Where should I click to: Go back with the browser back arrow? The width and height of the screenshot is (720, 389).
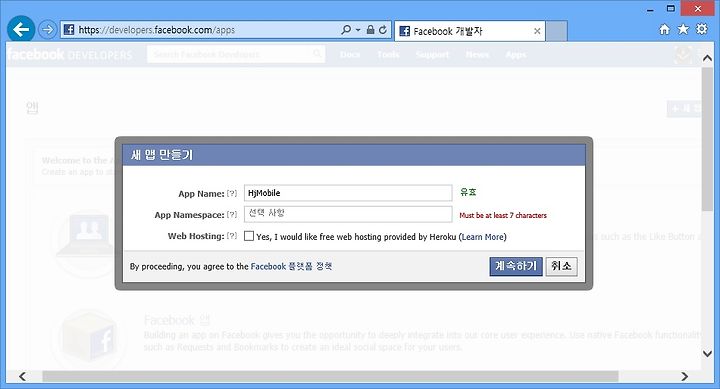point(21,30)
